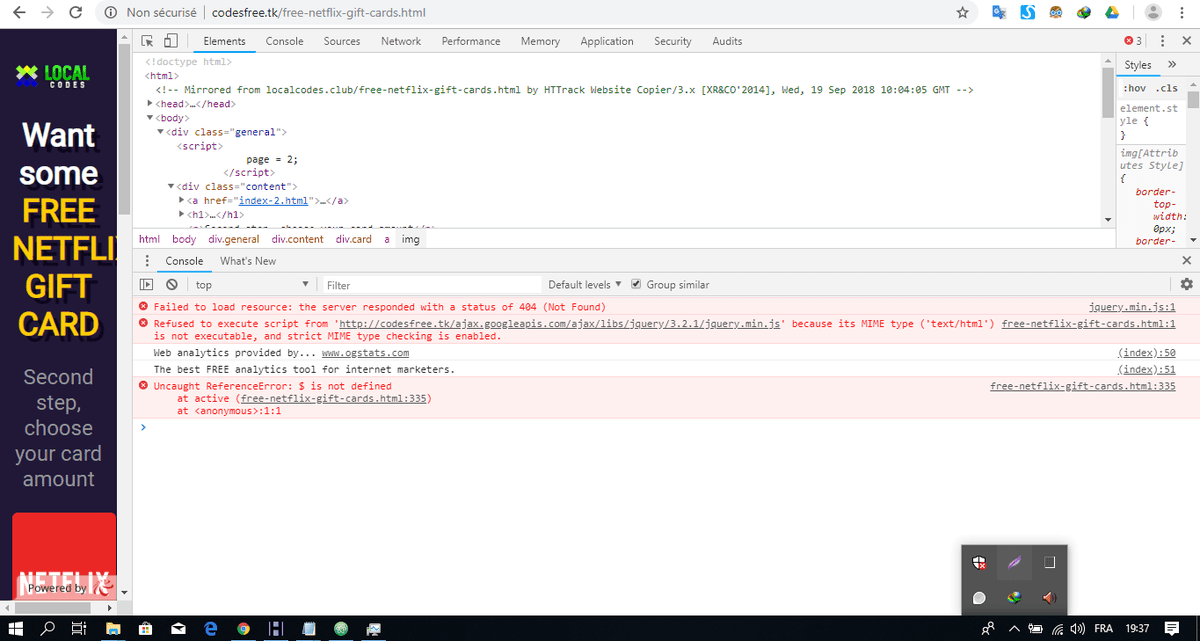Open console settings via the gear icon
1200x641 pixels.
click(x=1186, y=284)
